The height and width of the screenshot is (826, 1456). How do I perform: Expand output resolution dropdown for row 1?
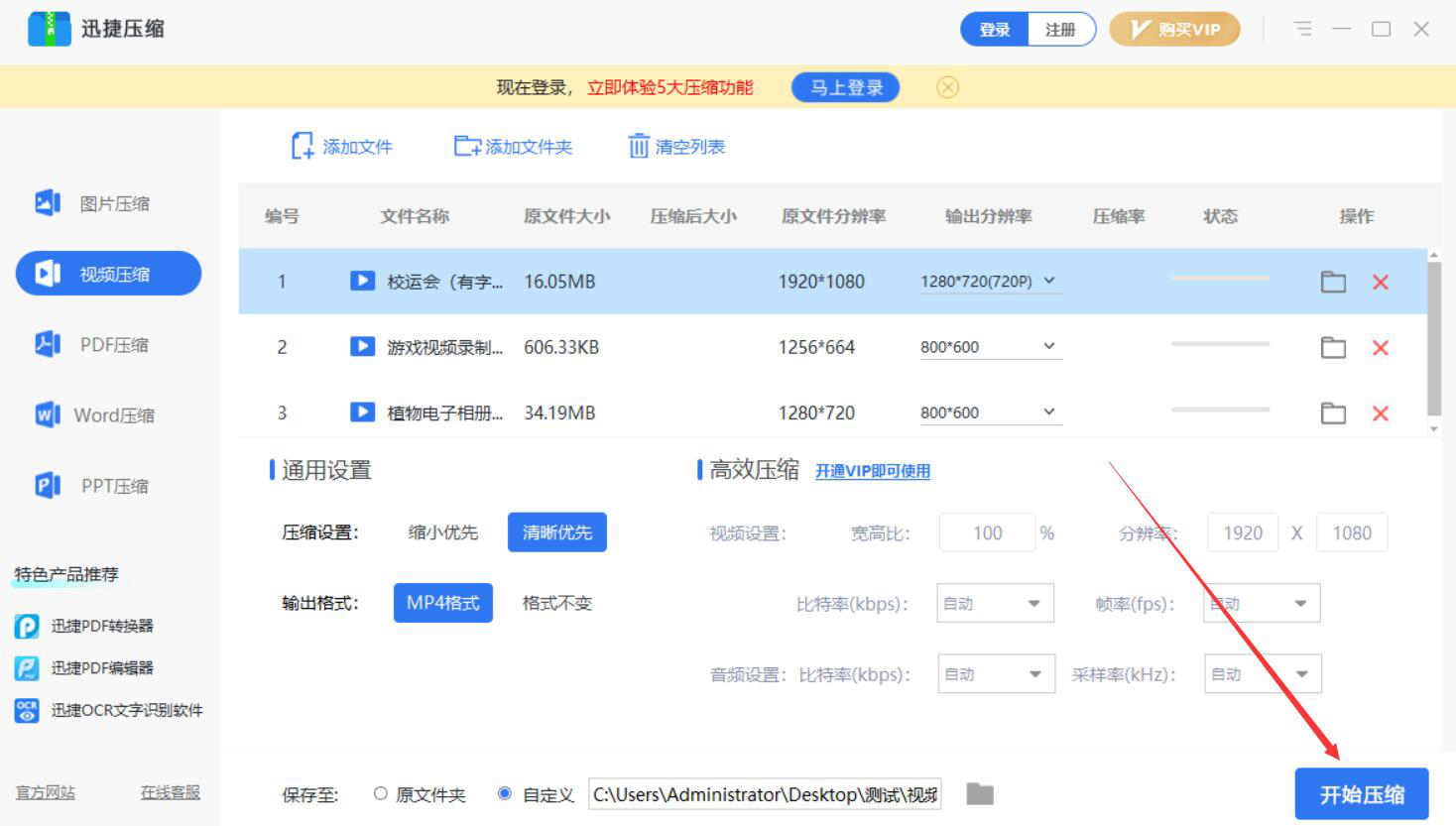click(1049, 282)
